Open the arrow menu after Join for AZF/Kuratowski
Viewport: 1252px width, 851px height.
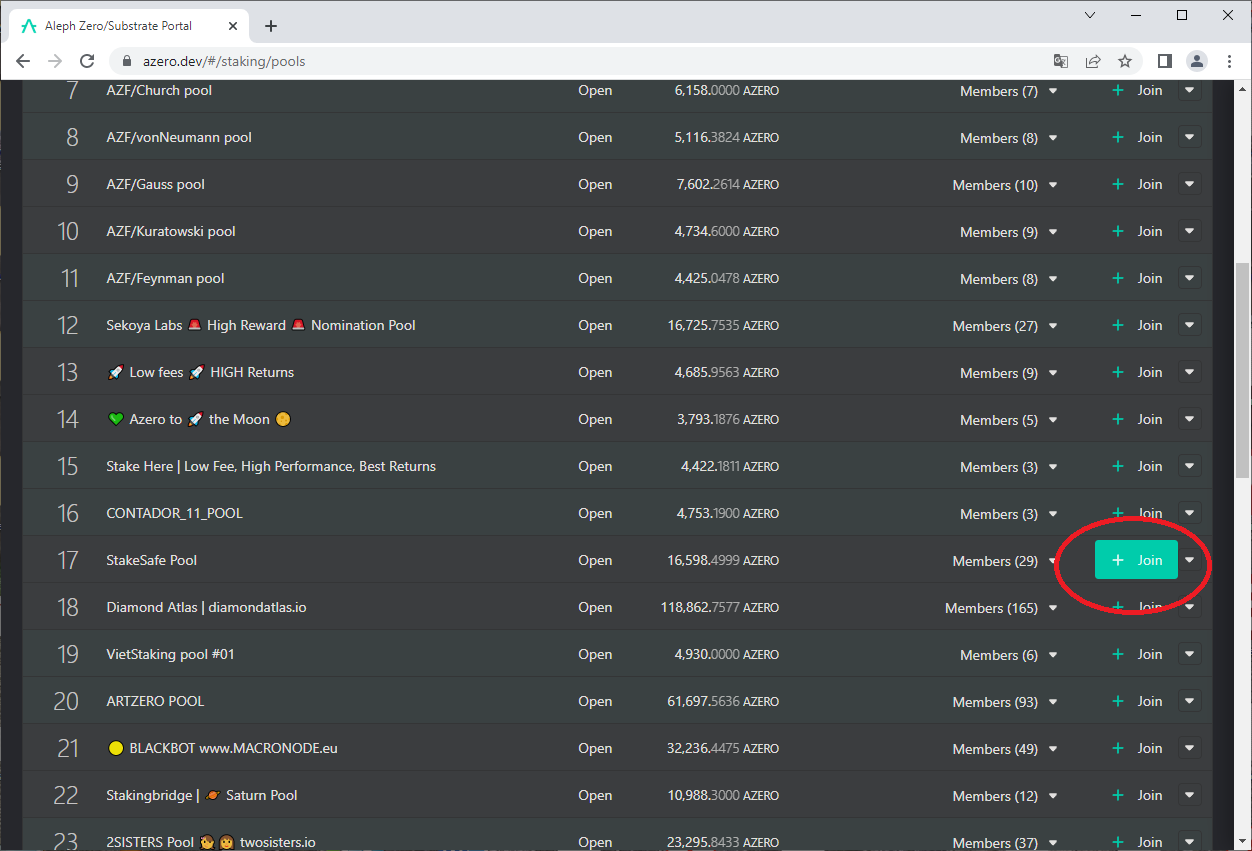click(1190, 231)
